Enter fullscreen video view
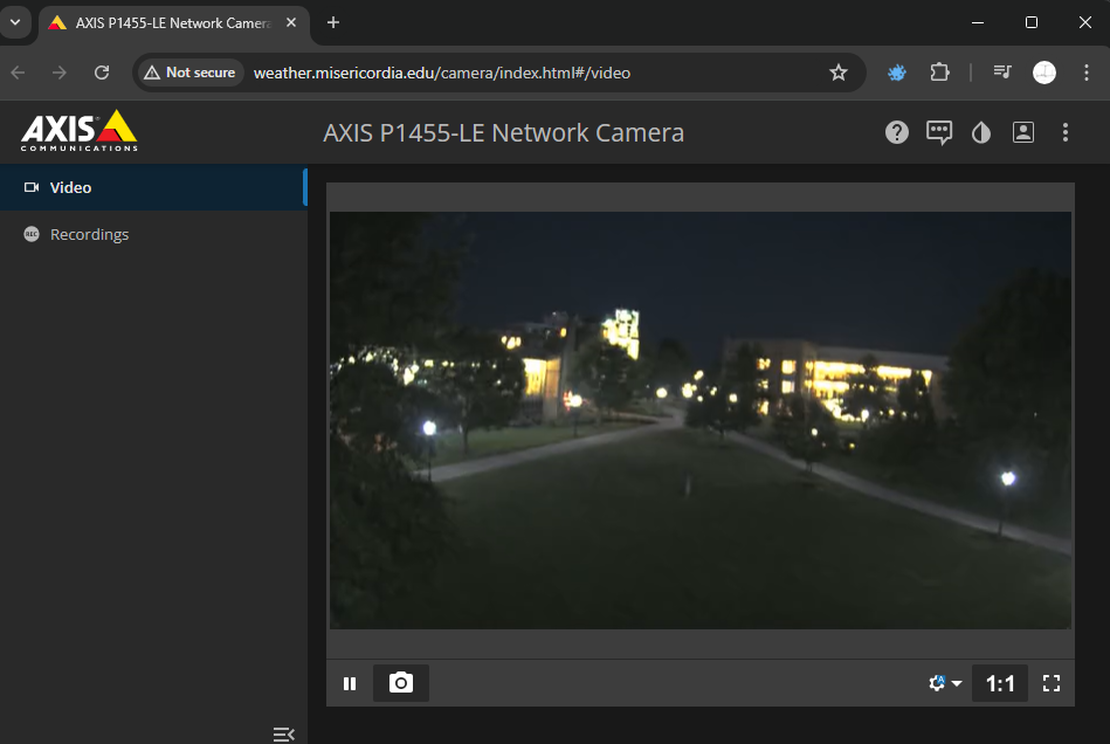 (1051, 683)
